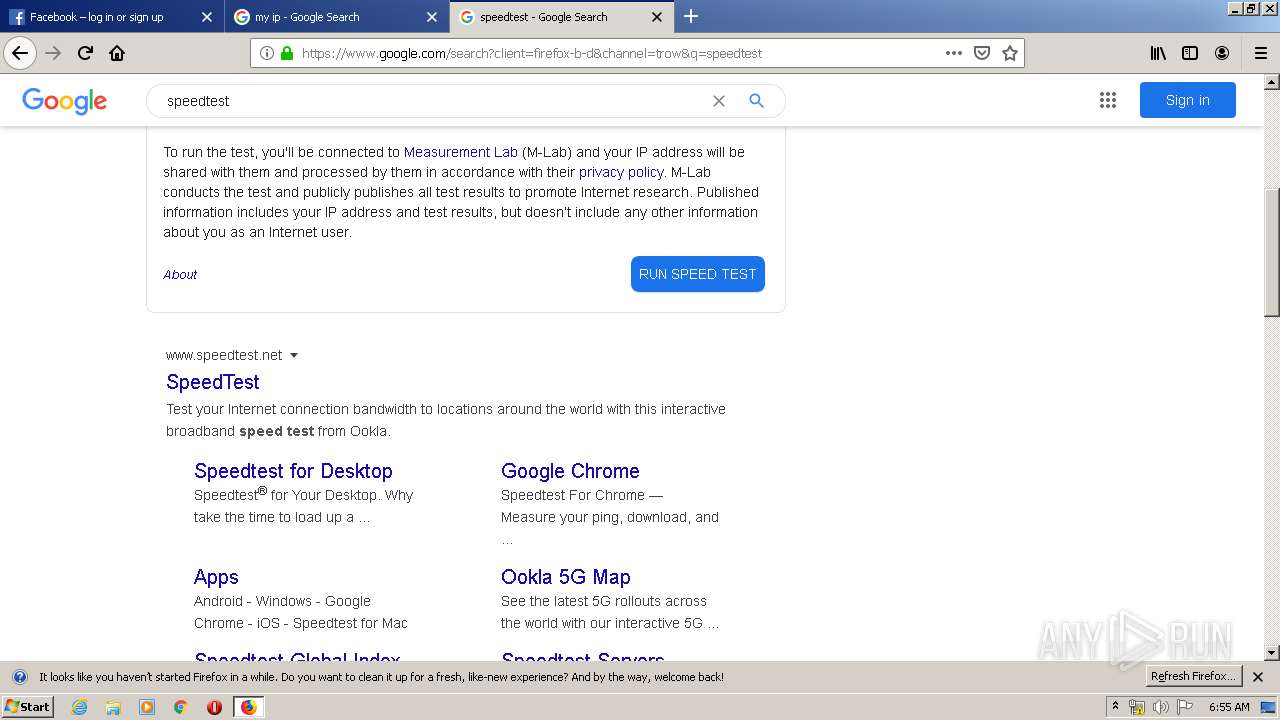Click the Firefox taskbar button
The height and width of the screenshot is (720, 1280).
tap(248, 707)
